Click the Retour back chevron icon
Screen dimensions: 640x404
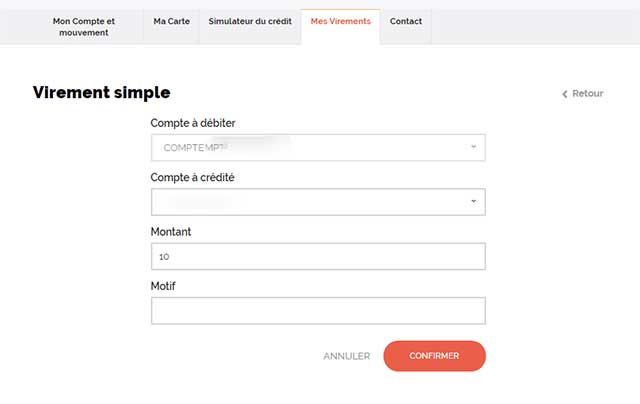tap(564, 94)
